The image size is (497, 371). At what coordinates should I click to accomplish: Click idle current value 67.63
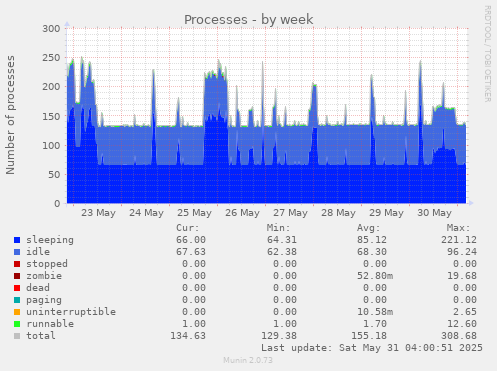coord(191,252)
